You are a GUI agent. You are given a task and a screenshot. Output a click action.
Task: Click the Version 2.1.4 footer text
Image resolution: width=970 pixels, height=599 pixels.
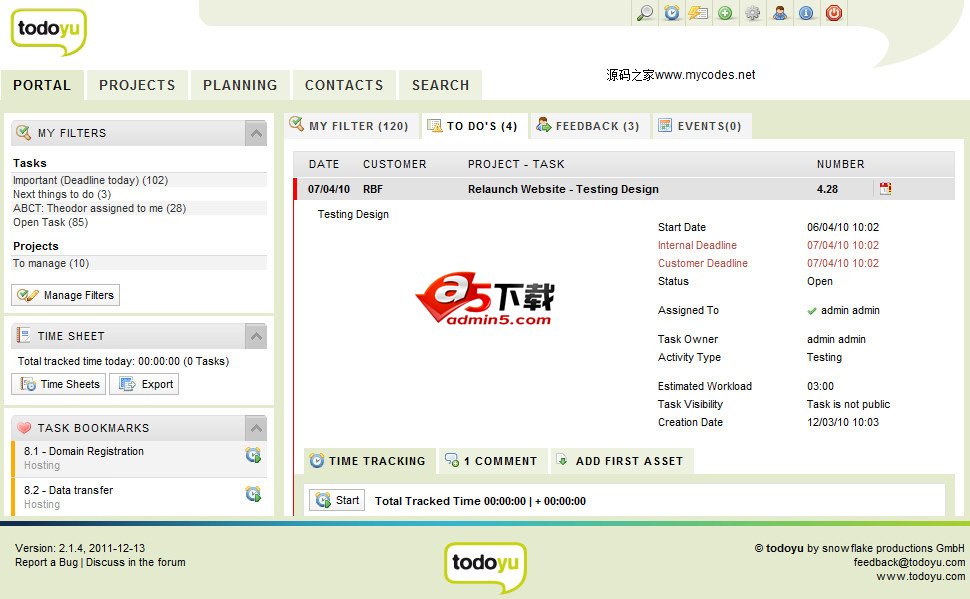coord(80,548)
